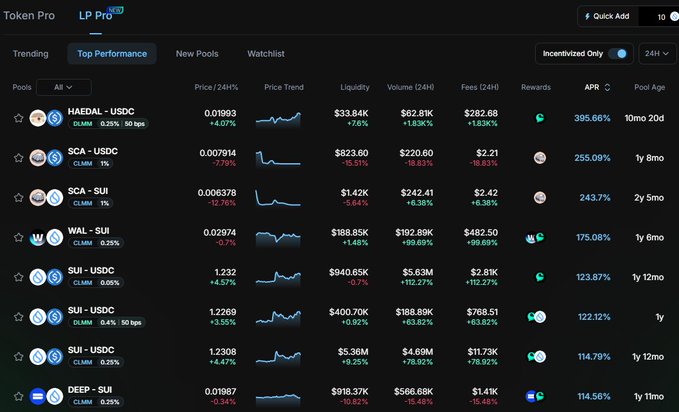Switch to LP Pro tab
Image resolution: width=679 pixels, height=412 pixels.
coord(95,16)
